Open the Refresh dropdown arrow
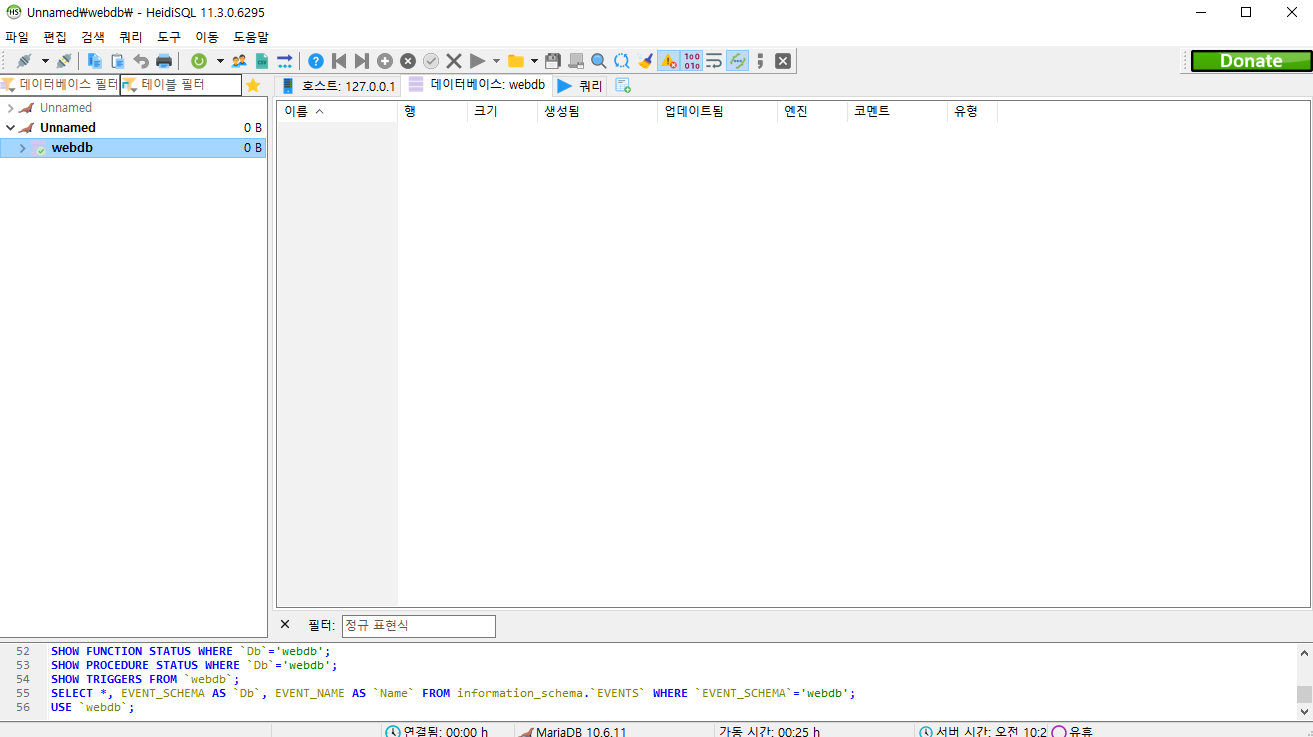The image size is (1313, 737). [220, 61]
